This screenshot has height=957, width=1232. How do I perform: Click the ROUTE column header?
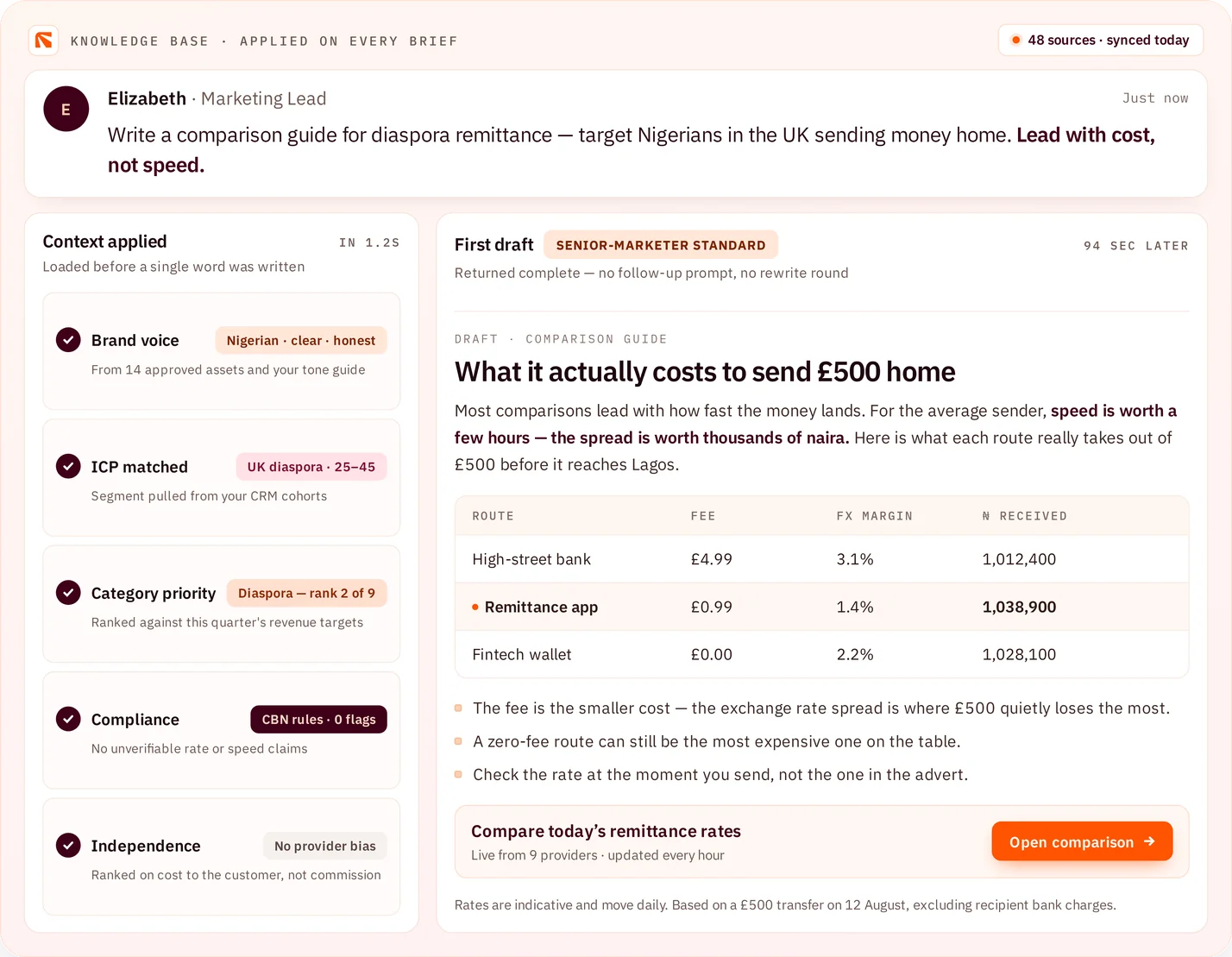(x=493, y=516)
